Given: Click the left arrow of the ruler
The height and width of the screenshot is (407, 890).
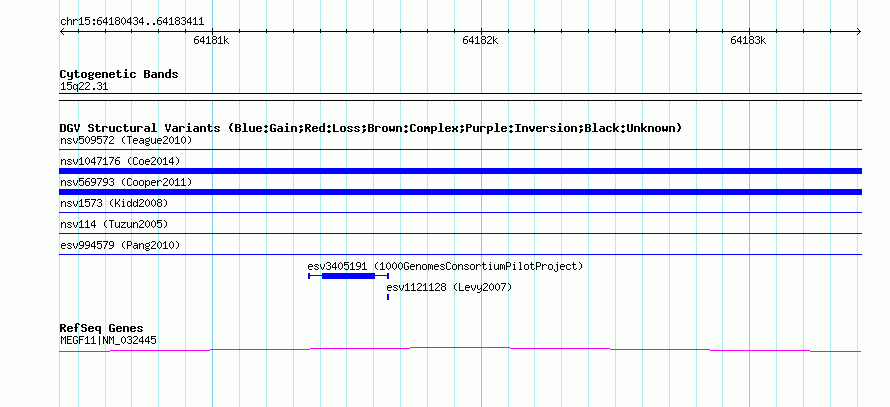Looking at the screenshot, I should click(62, 32).
